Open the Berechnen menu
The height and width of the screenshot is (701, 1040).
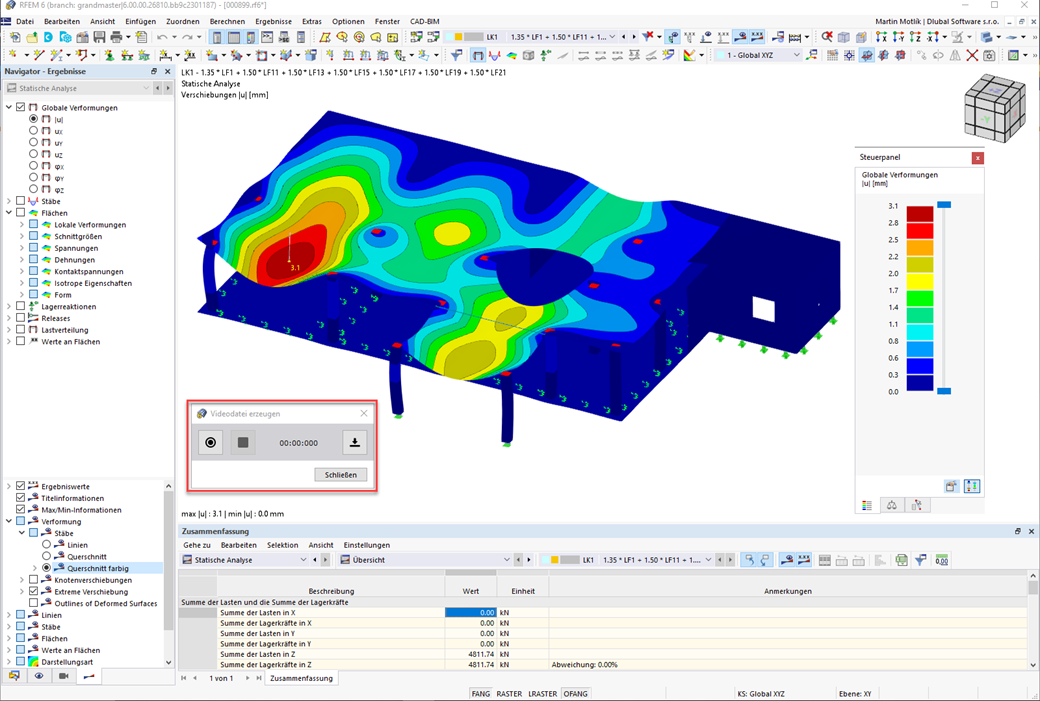(x=228, y=21)
